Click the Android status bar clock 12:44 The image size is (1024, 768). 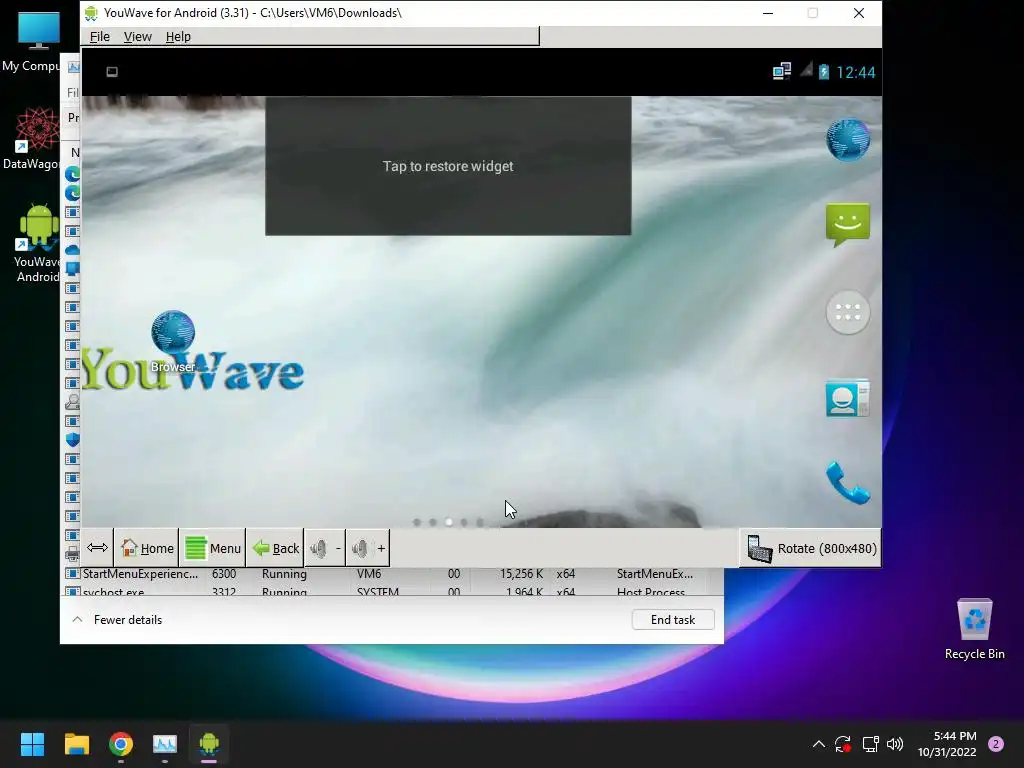(x=856, y=72)
